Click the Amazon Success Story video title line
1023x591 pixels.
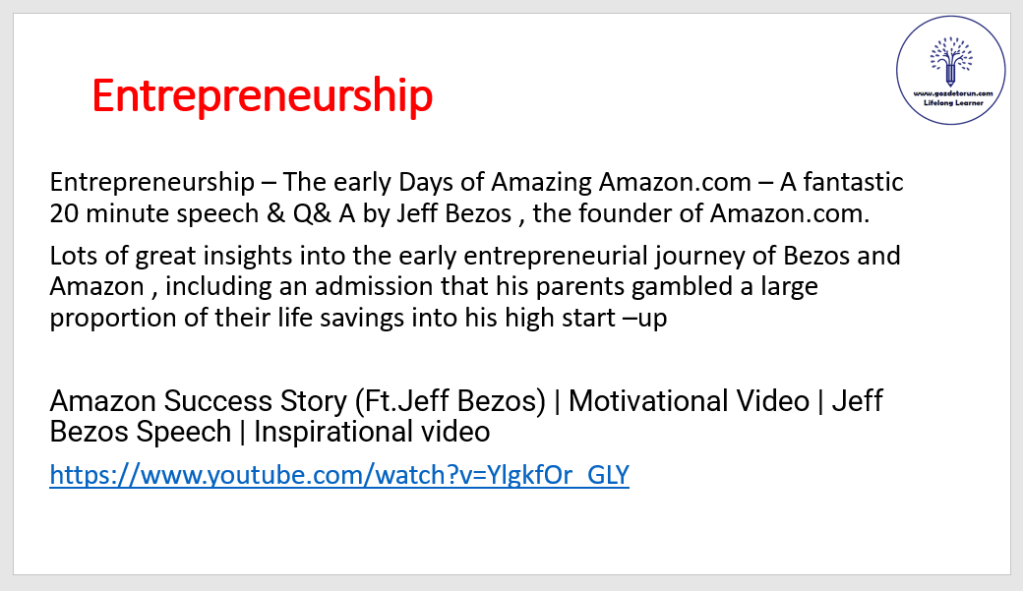coord(466,416)
